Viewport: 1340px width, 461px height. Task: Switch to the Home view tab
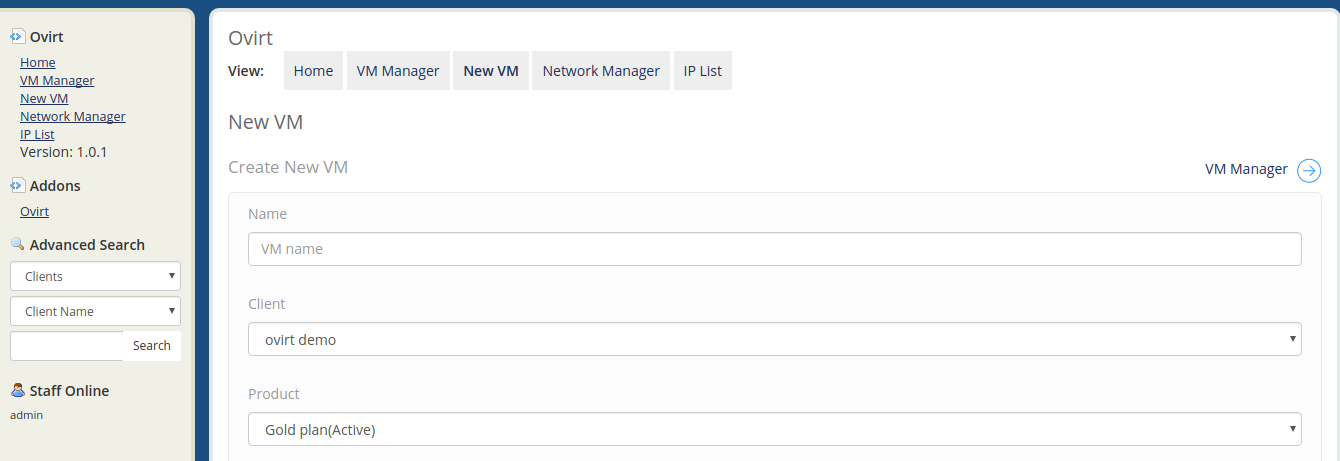[x=313, y=71]
